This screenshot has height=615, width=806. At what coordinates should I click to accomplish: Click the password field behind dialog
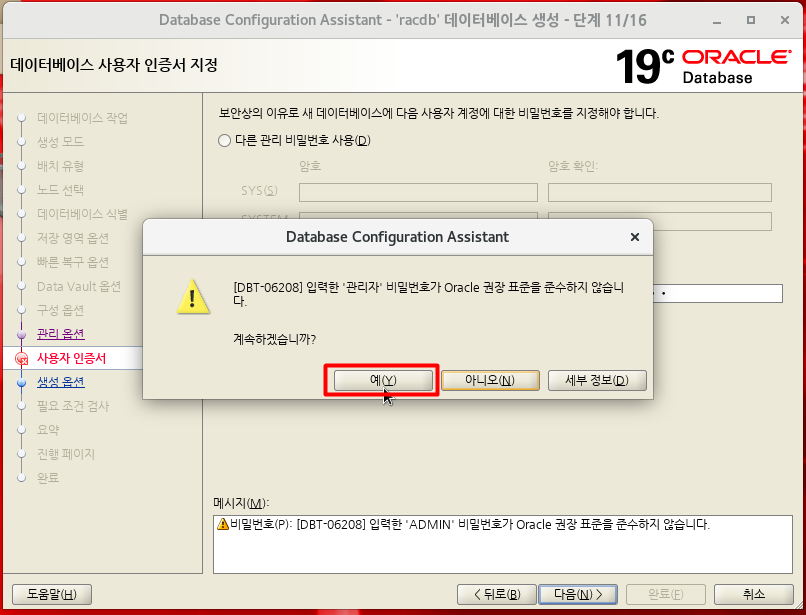tap(718, 294)
